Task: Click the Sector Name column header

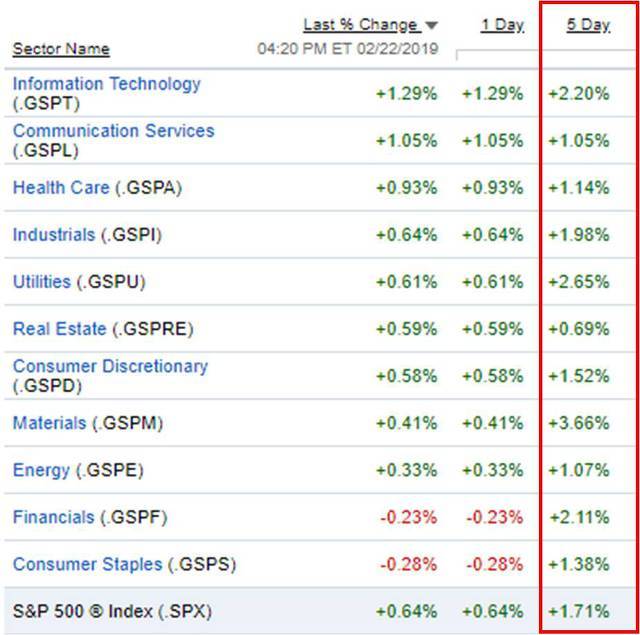Action: pos(61,49)
